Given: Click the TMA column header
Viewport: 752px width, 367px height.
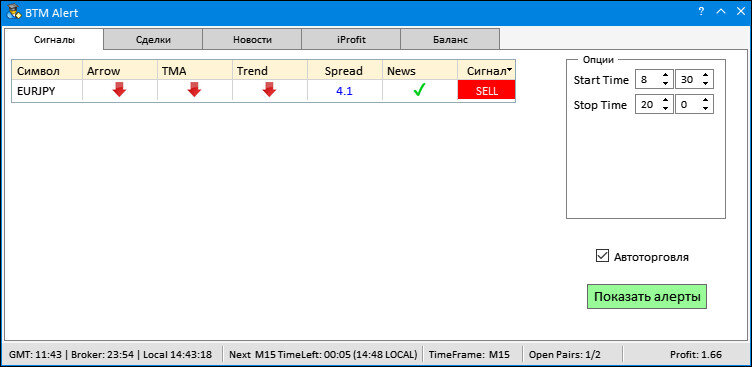Looking at the screenshot, I should tap(195, 71).
